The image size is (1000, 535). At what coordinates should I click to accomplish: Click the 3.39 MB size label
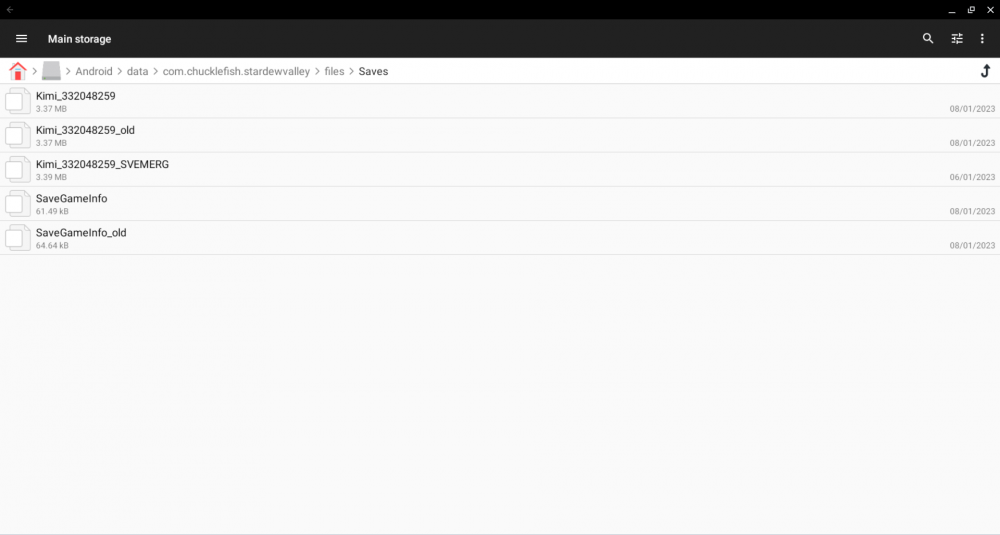pyautogui.click(x=51, y=177)
